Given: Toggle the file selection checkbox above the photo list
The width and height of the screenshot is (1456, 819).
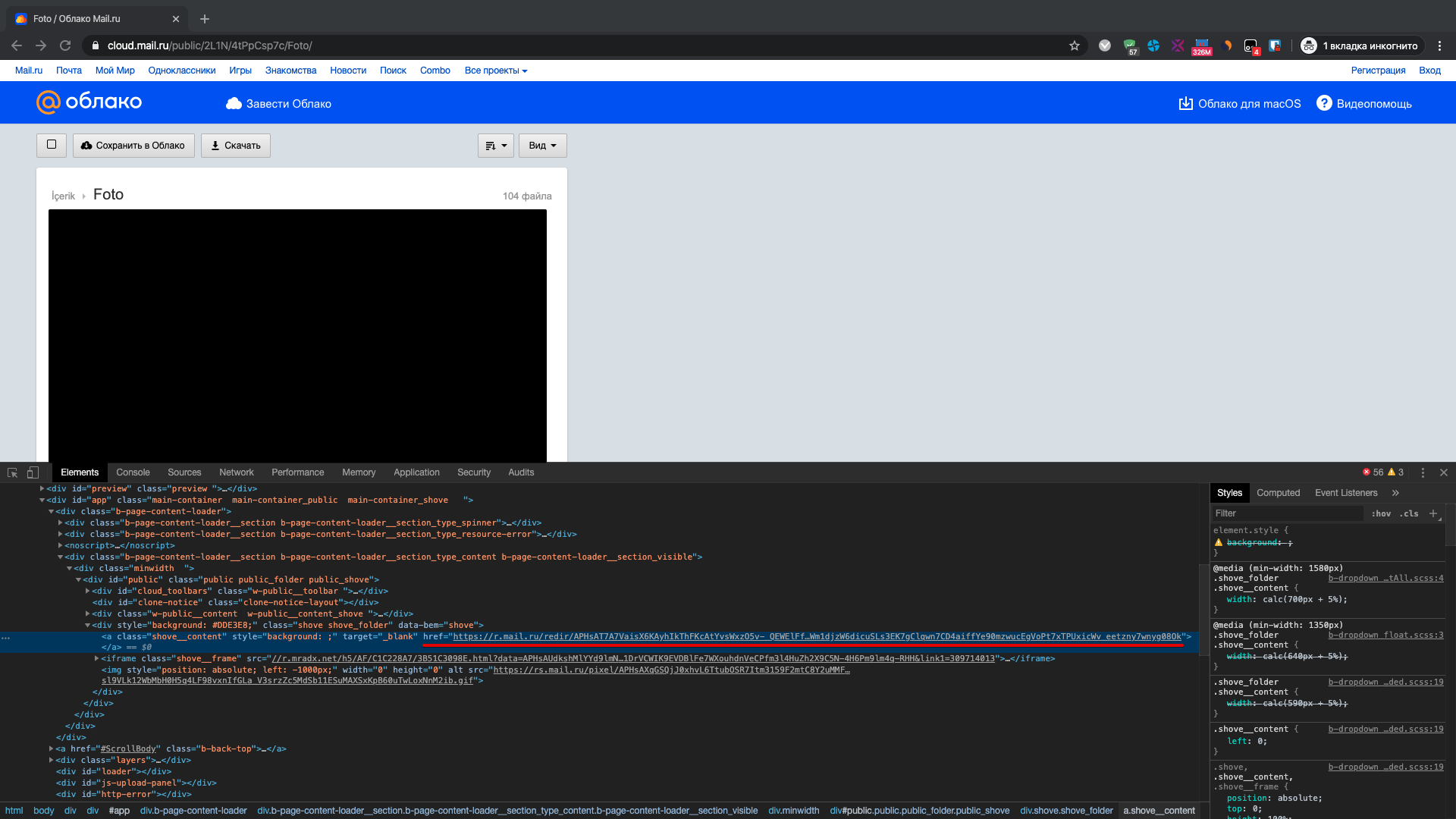Looking at the screenshot, I should pyautogui.click(x=51, y=145).
